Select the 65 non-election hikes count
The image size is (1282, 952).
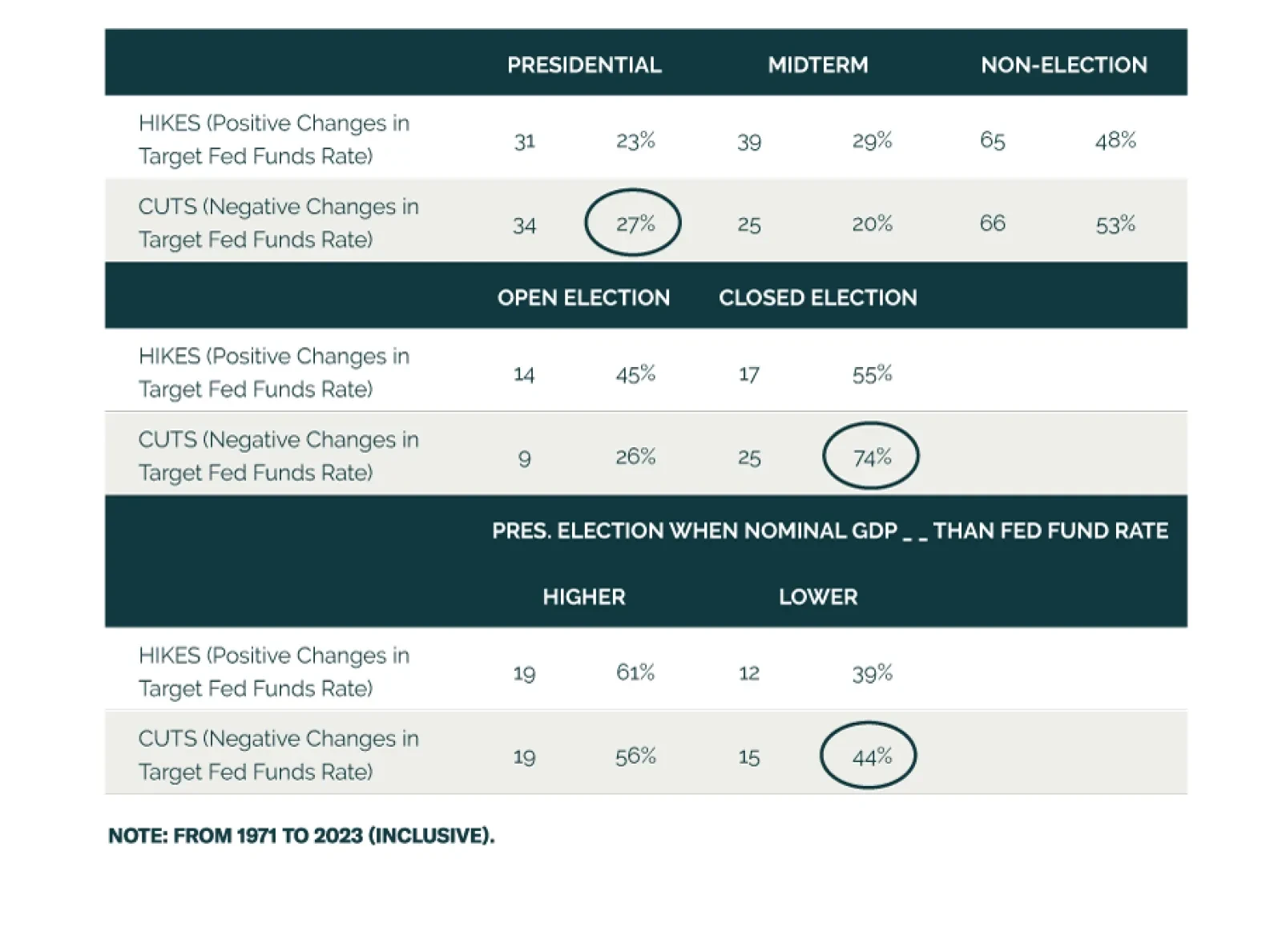(x=992, y=140)
